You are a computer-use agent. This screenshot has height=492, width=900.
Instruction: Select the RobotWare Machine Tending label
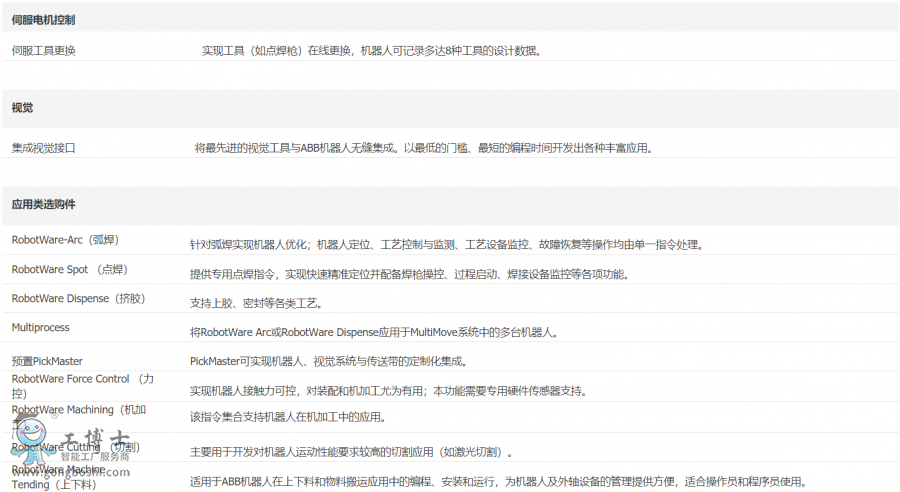pos(59,477)
